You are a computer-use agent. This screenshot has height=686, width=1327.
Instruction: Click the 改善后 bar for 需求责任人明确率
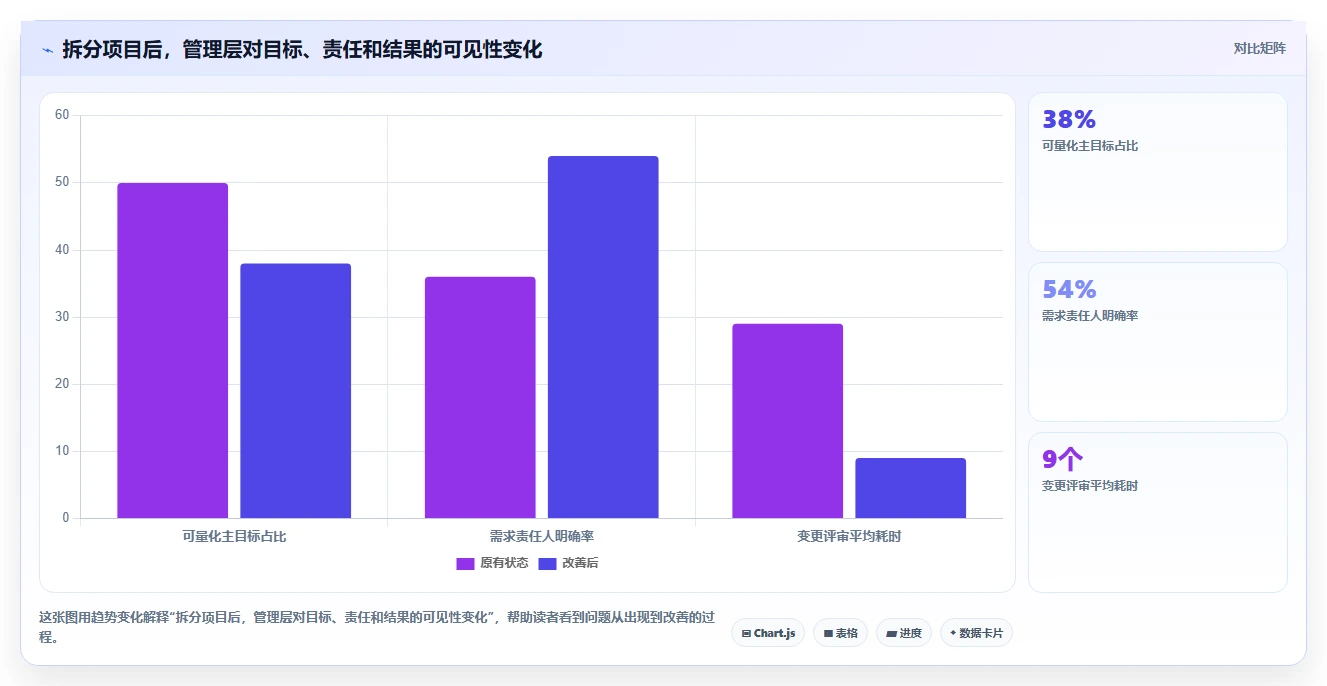point(603,337)
